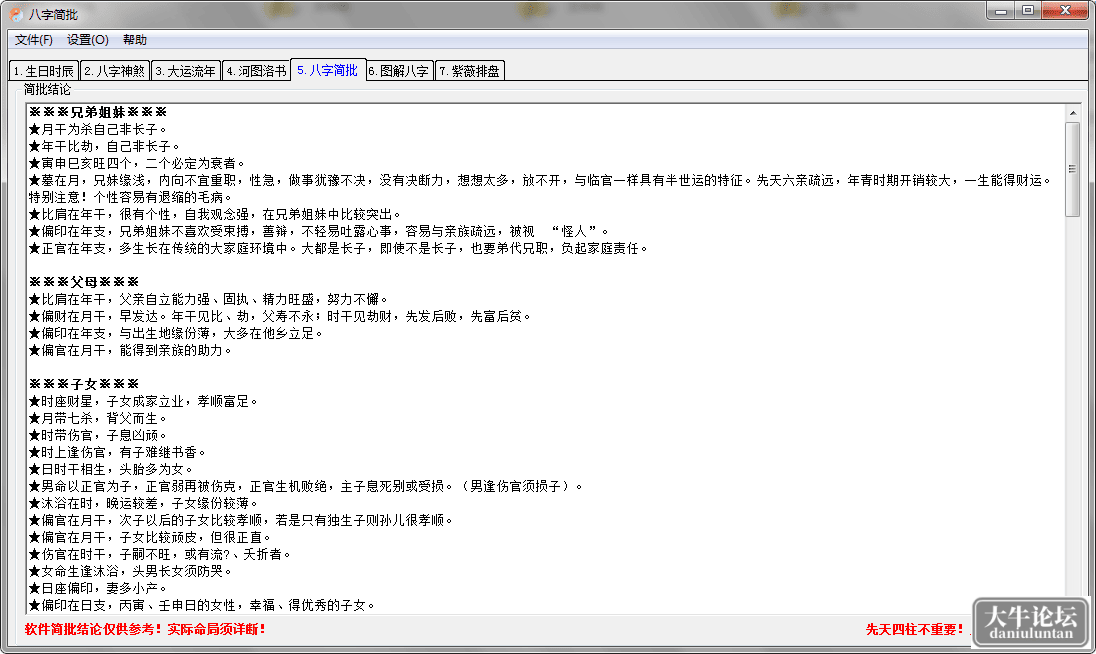Click the line 时座财星，子女成家立业
This screenshot has width=1096, height=654.
[143, 402]
